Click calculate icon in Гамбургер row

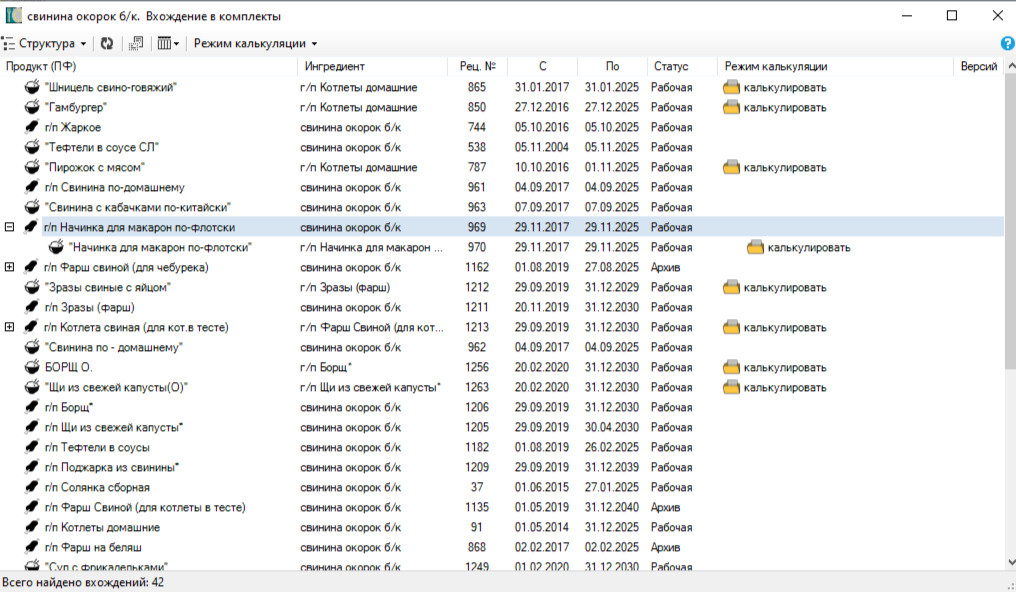point(731,108)
